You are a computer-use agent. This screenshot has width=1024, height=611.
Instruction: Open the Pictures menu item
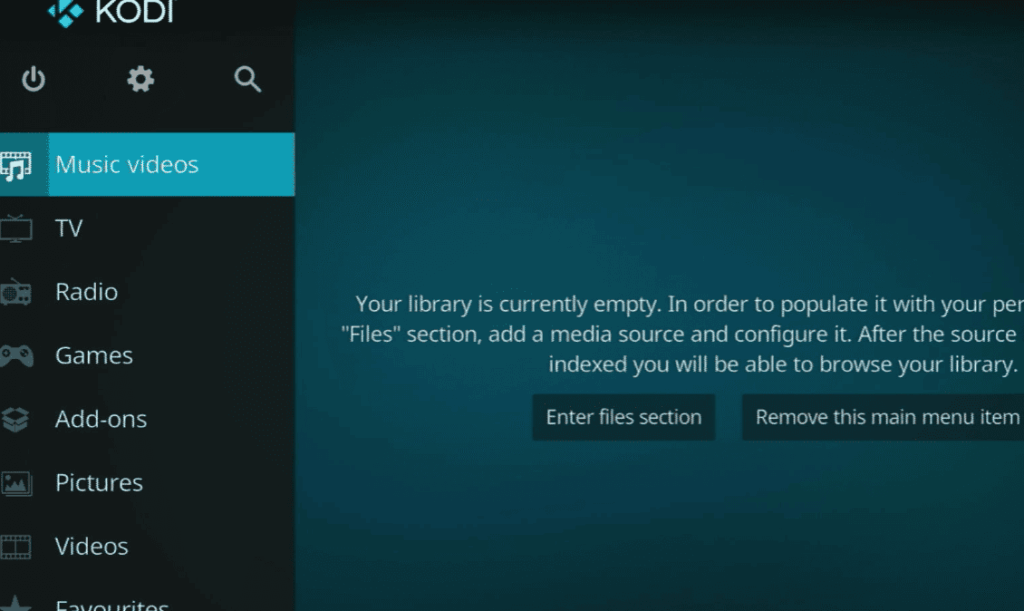point(147,483)
